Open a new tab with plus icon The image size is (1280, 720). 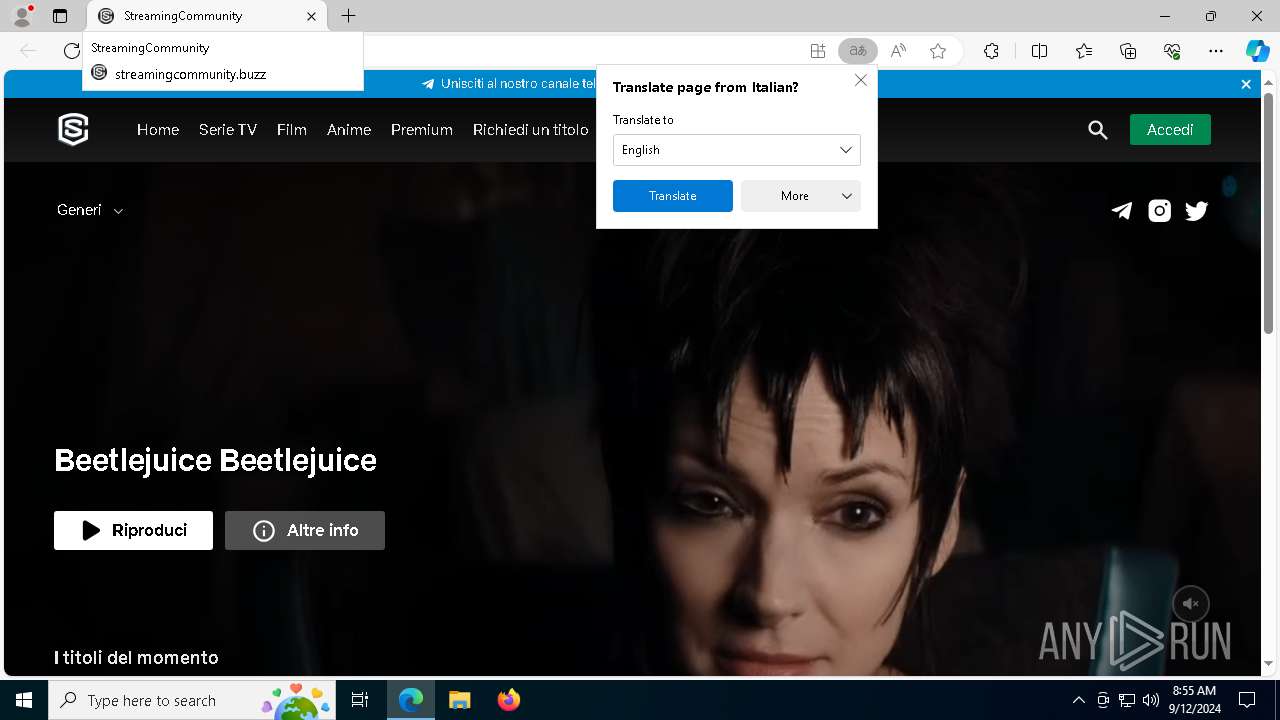pos(348,16)
